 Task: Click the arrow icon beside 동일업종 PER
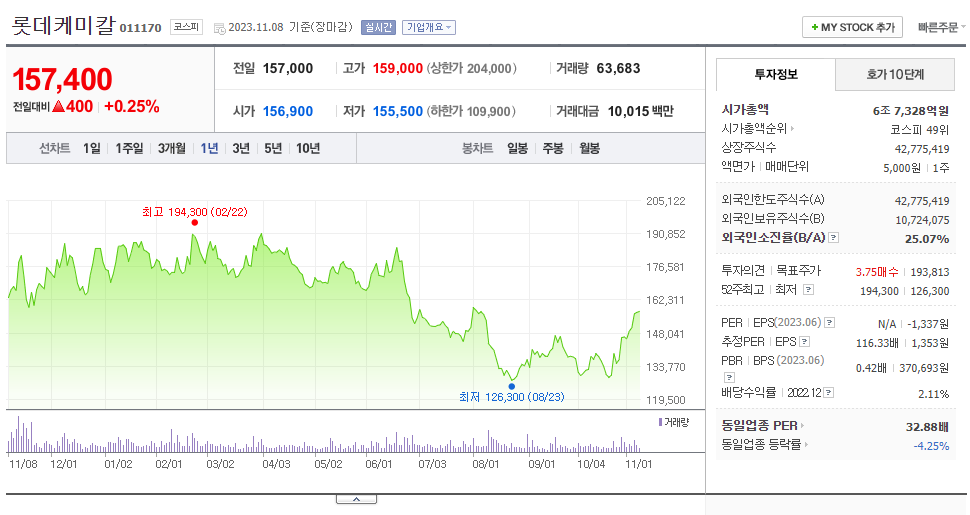pyautogui.click(x=802, y=425)
